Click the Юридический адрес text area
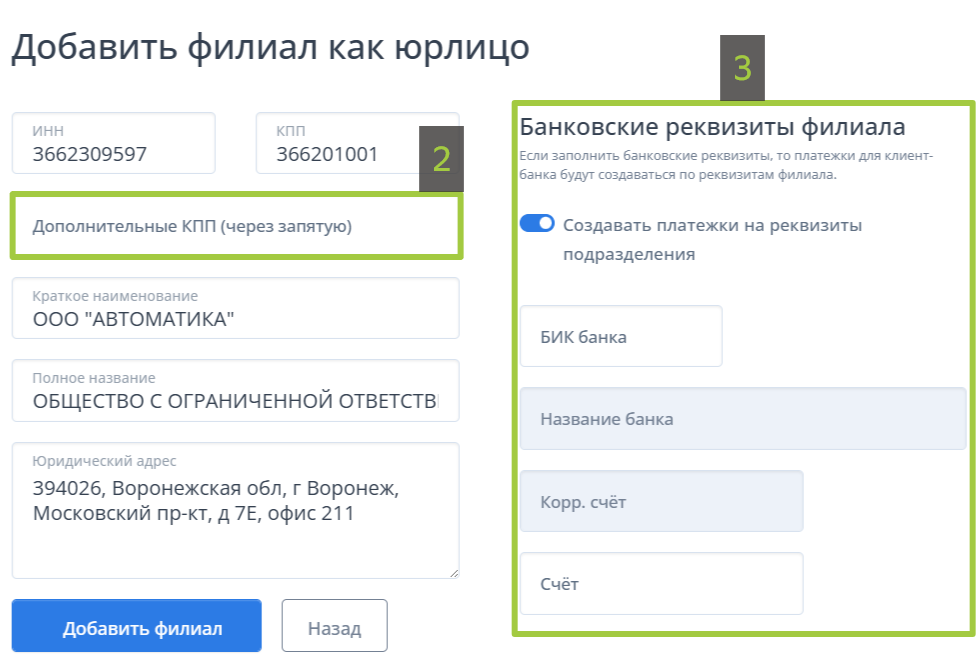Image resolution: width=976 pixels, height=671 pixels. click(x=236, y=510)
